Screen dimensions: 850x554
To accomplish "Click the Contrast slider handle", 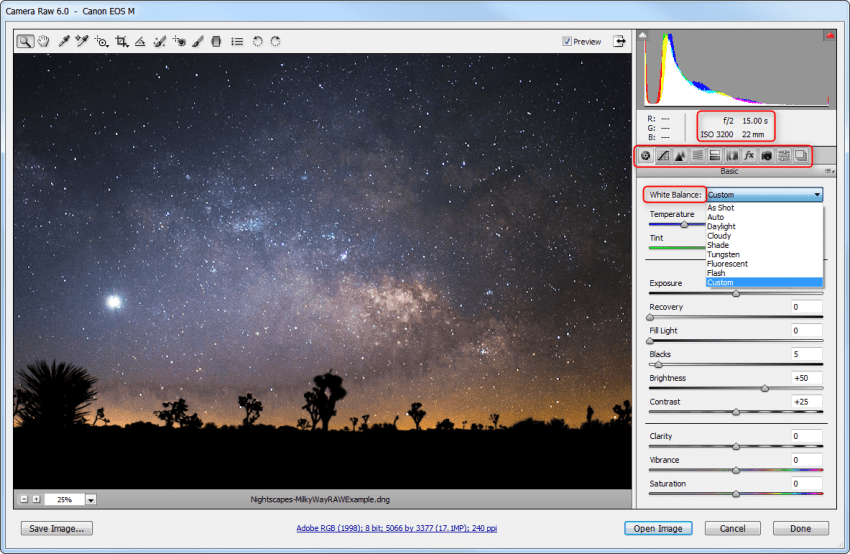I will 736,412.
